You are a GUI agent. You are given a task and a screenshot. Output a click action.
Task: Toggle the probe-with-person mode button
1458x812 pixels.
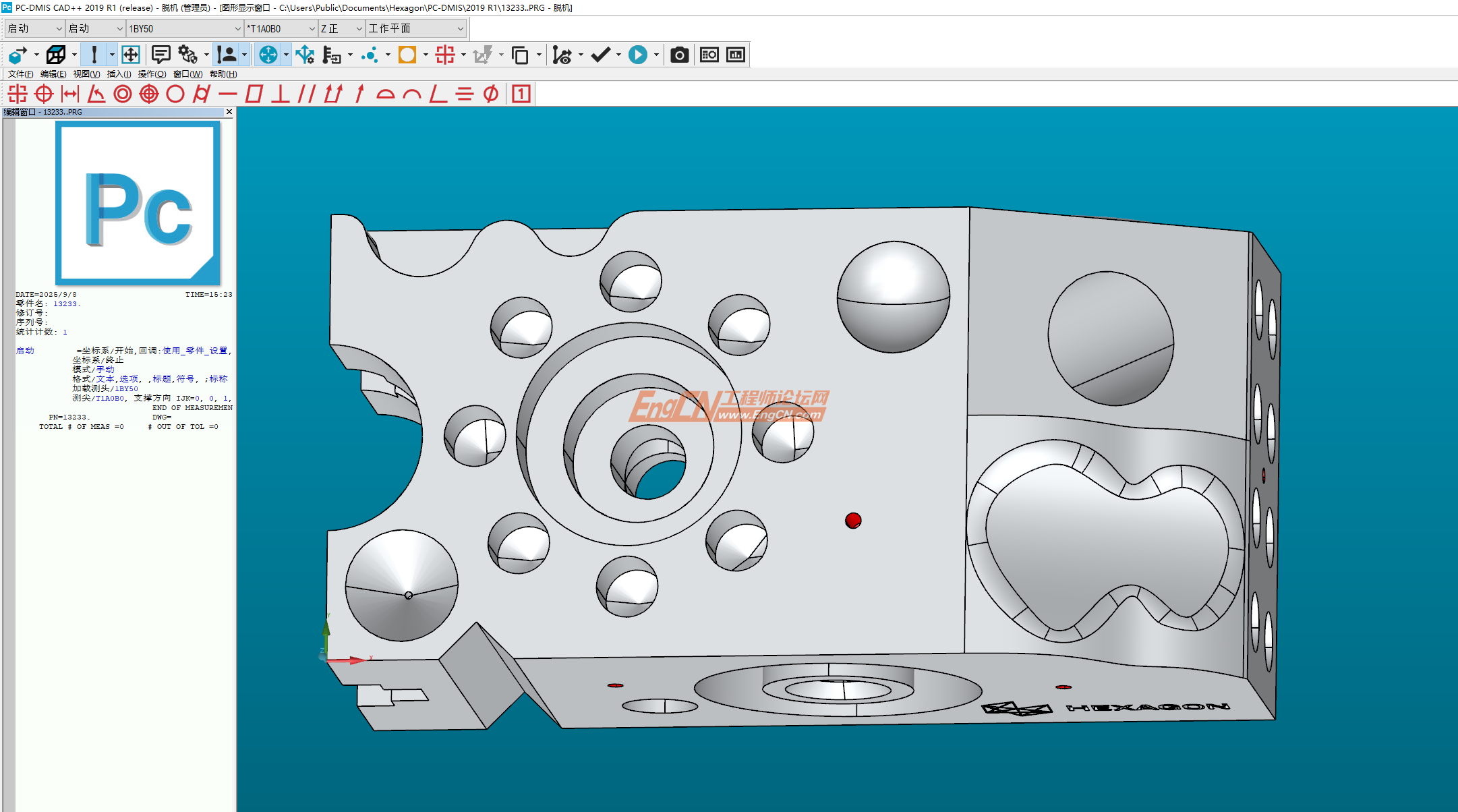point(227,55)
